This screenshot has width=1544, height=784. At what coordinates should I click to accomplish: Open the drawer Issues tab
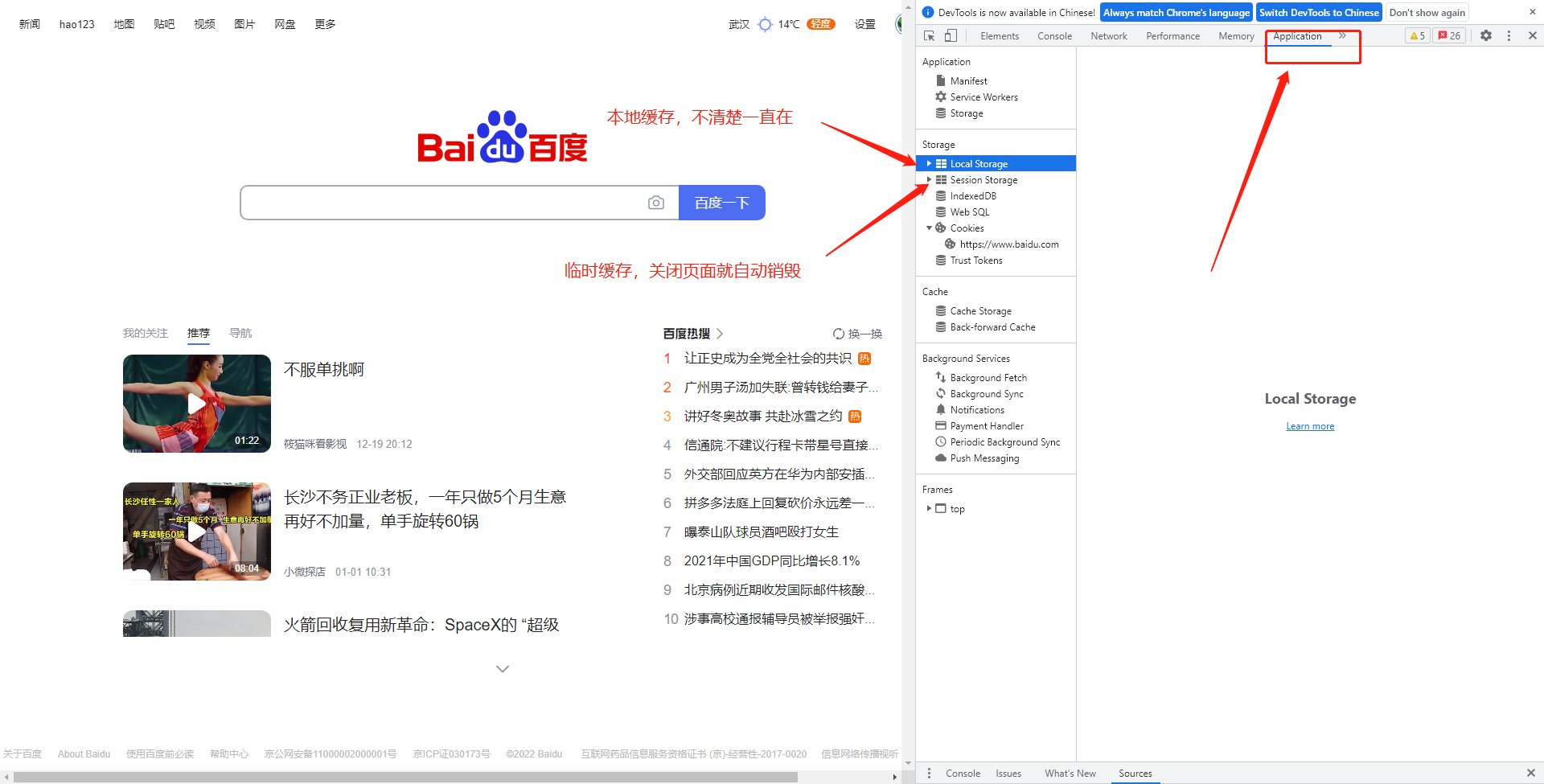1008,774
